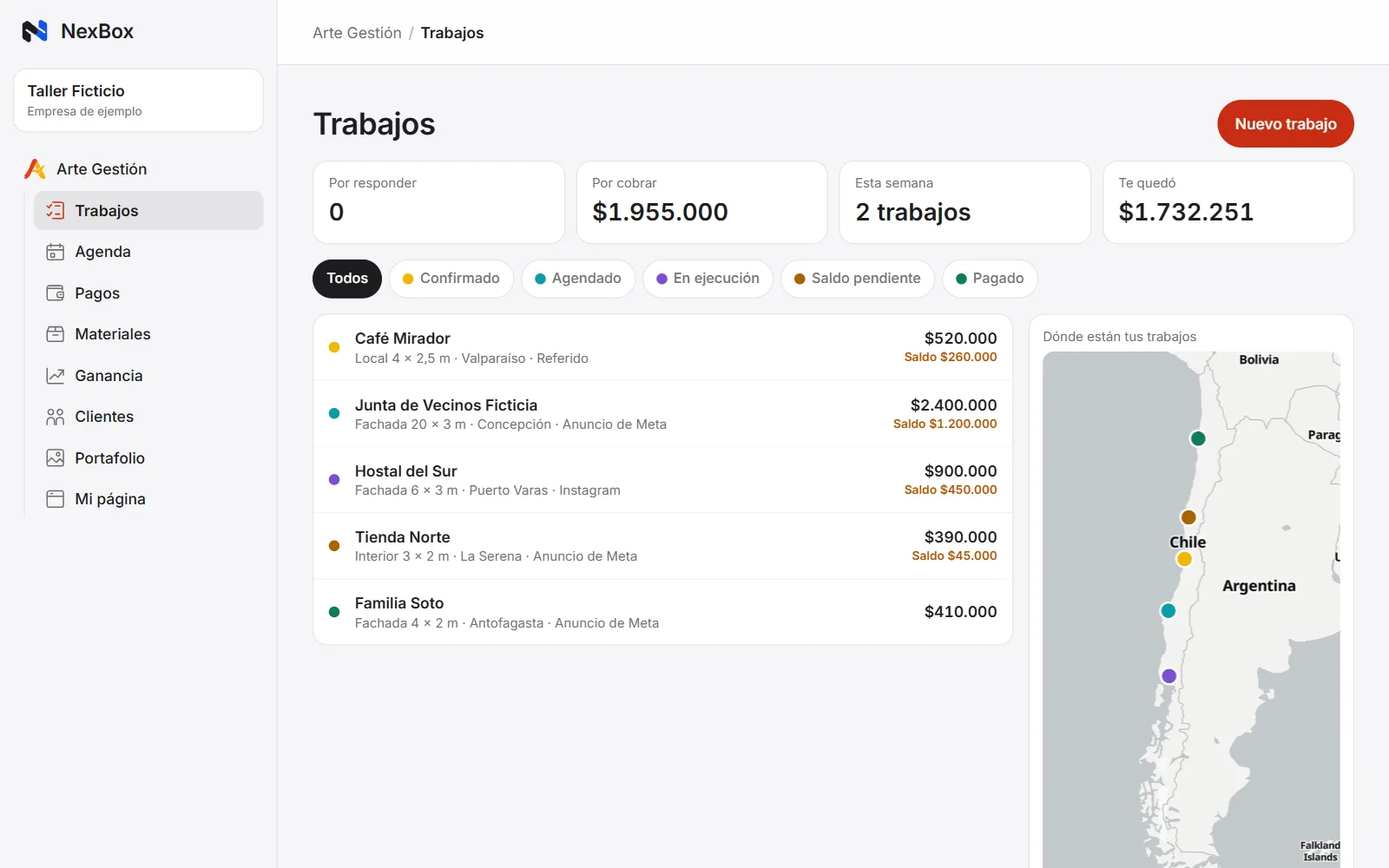
Task: Create a job with Nuevo trabajo
Action: tap(1286, 124)
